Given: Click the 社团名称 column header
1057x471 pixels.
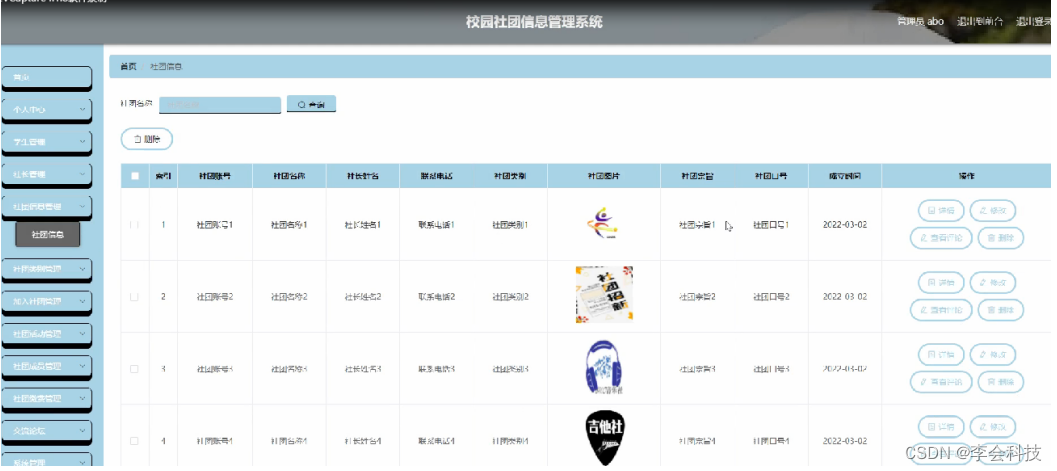Looking at the screenshot, I should click(289, 176).
